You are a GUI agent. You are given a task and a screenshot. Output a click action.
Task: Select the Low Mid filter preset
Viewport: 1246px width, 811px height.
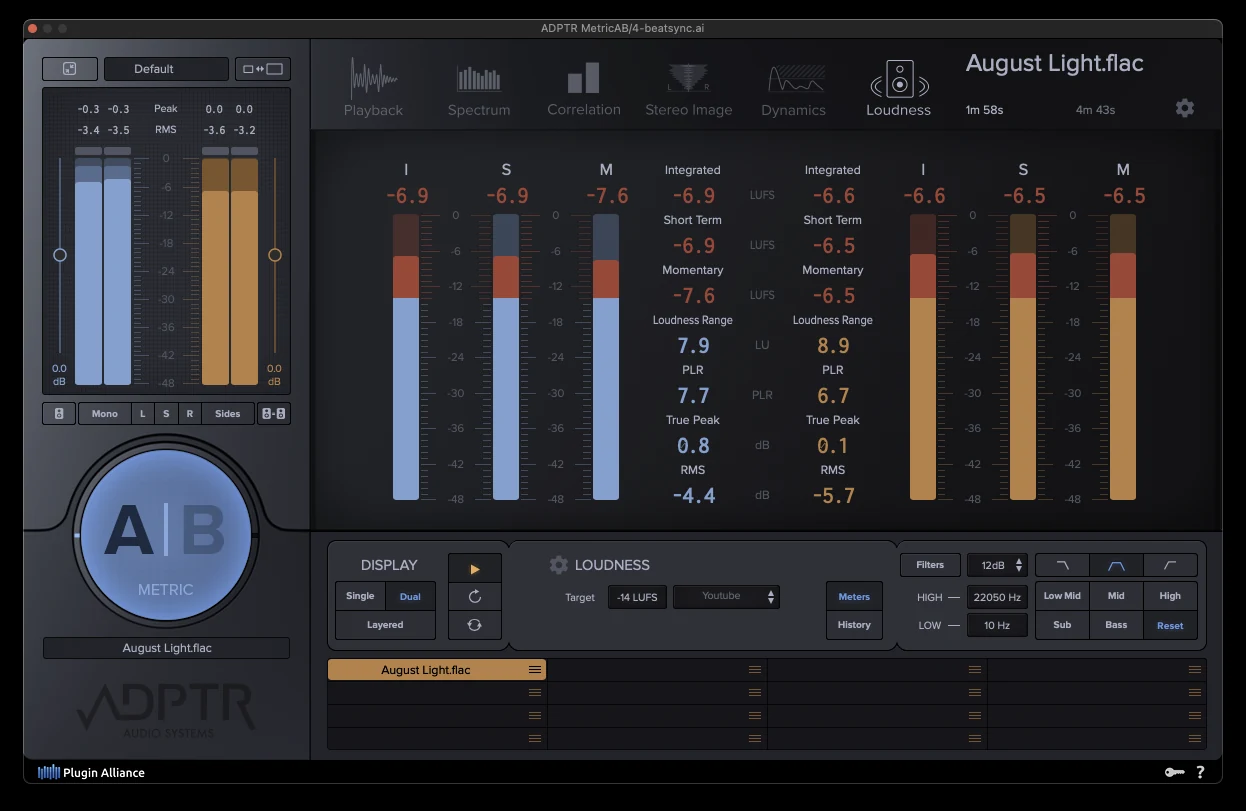(x=1062, y=596)
